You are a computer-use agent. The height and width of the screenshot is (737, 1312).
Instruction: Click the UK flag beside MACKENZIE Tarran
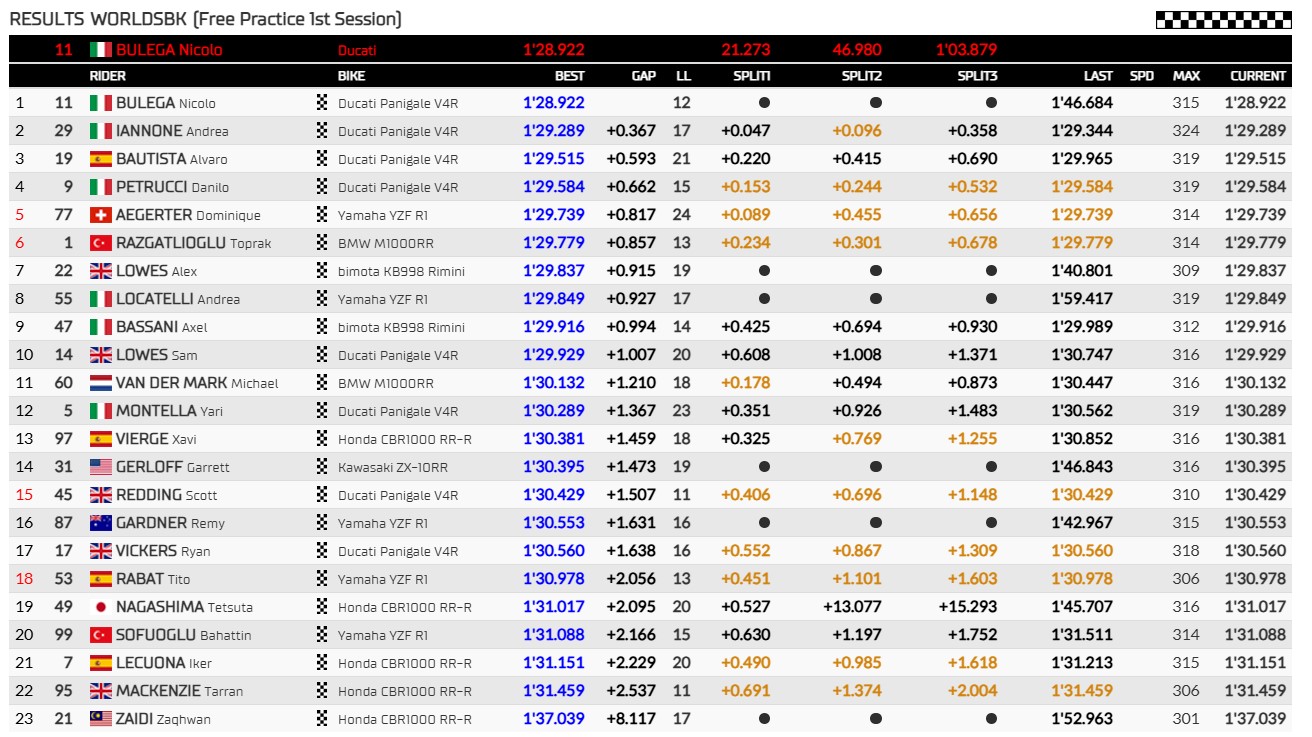point(100,691)
